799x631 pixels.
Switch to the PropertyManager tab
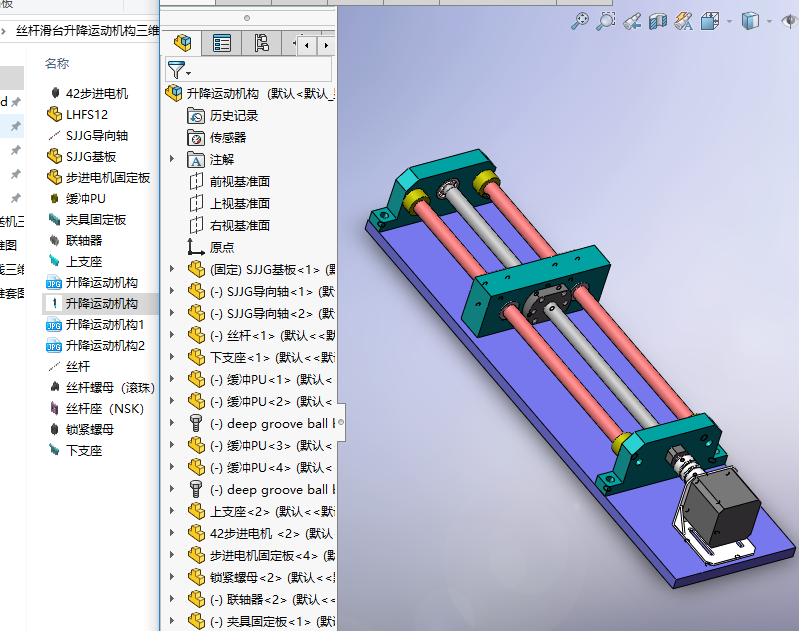(x=222, y=43)
